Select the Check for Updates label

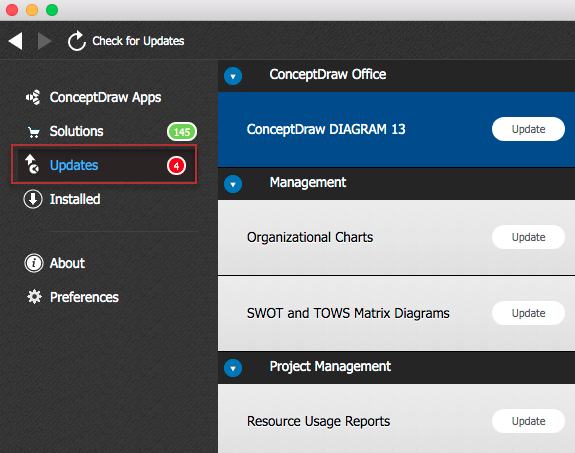click(138, 41)
